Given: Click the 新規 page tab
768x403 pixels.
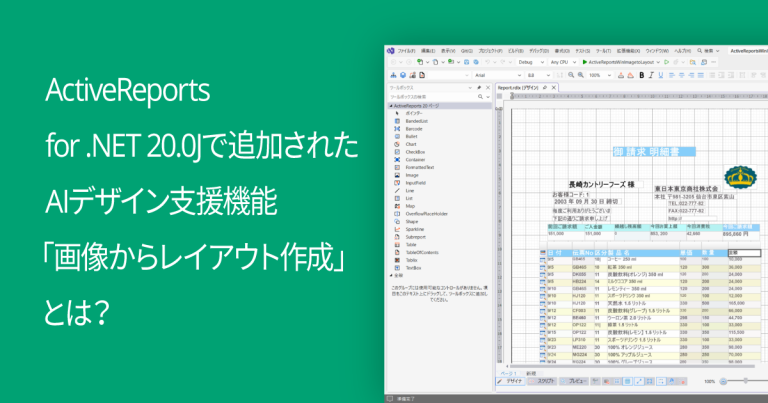Looking at the screenshot, I should coord(531,374).
